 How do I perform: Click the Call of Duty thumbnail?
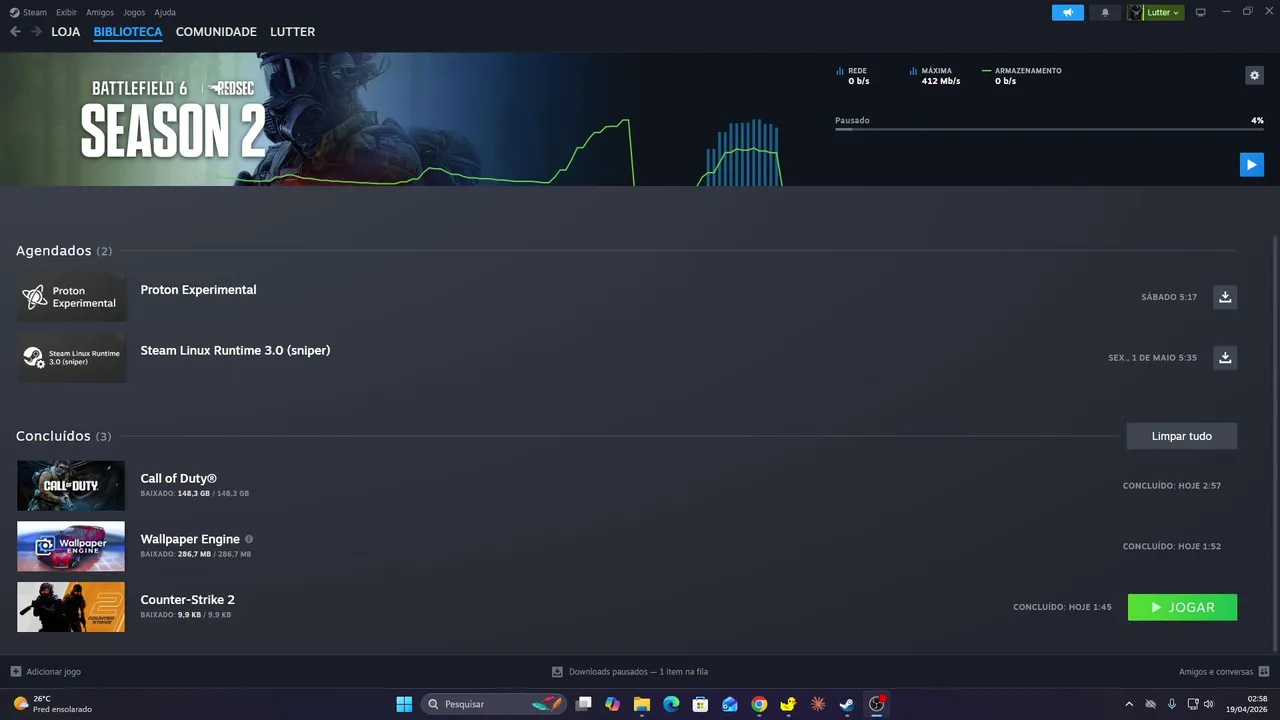pyautogui.click(x=71, y=486)
